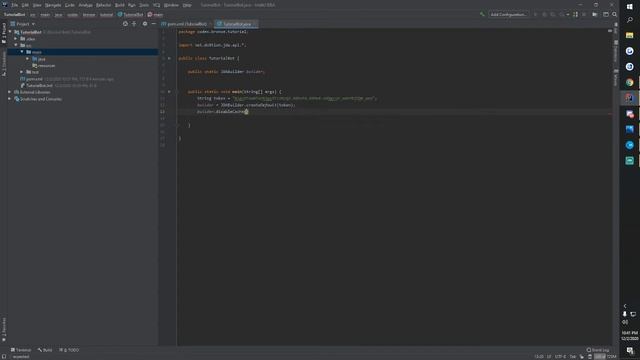Click the green Build hammer icon

[482, 14]
